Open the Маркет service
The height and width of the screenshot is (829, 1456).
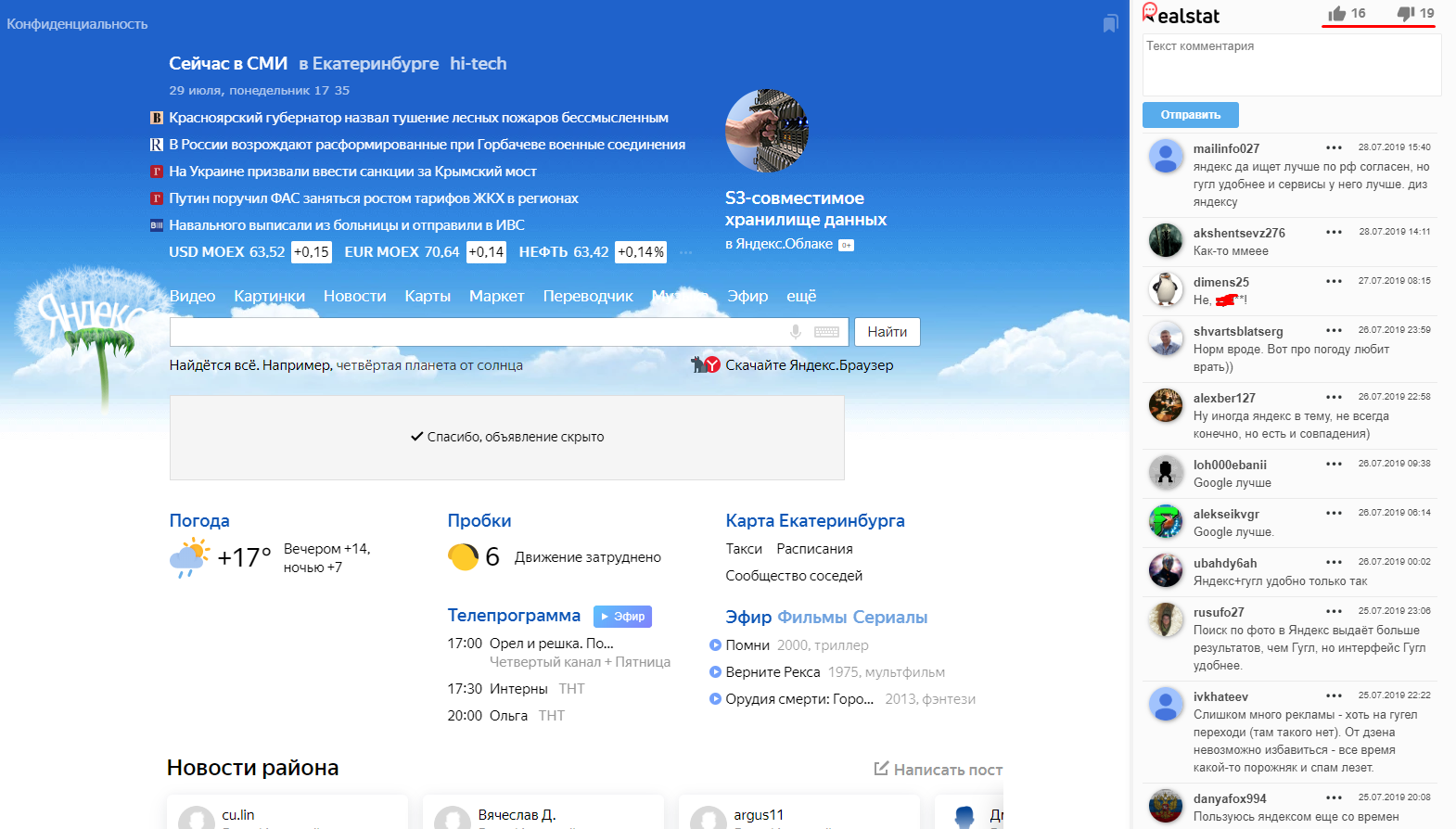pos(496,296)
